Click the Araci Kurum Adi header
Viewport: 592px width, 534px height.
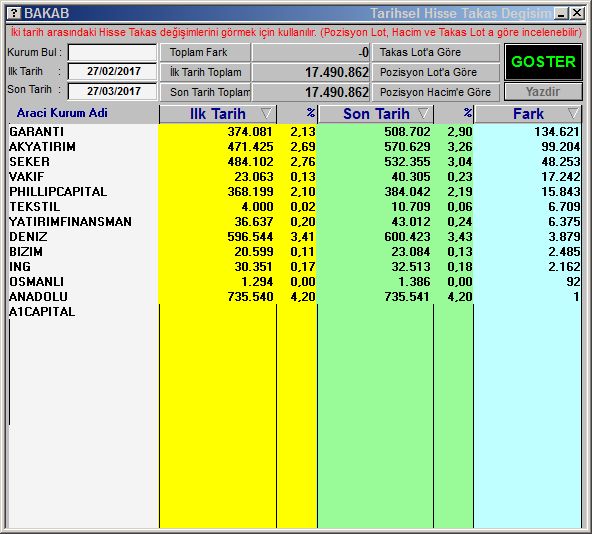click(x=62, y=113)
